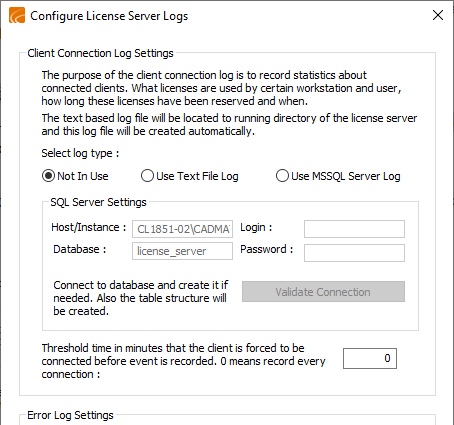Image resolution: width=454 pixels, height=425 pixels.
Task: Click into the Login text box
Action: (x=354, y=229)
